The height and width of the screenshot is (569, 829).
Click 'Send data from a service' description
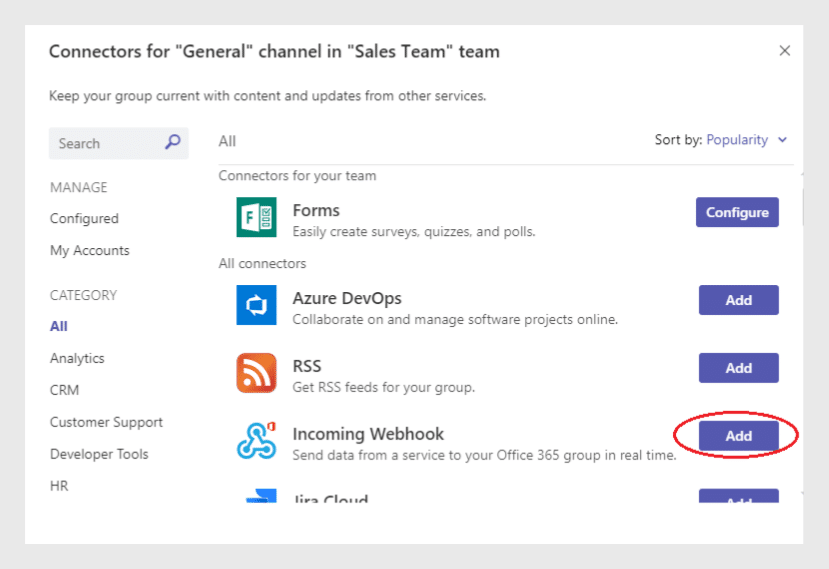tap(484, 455)
